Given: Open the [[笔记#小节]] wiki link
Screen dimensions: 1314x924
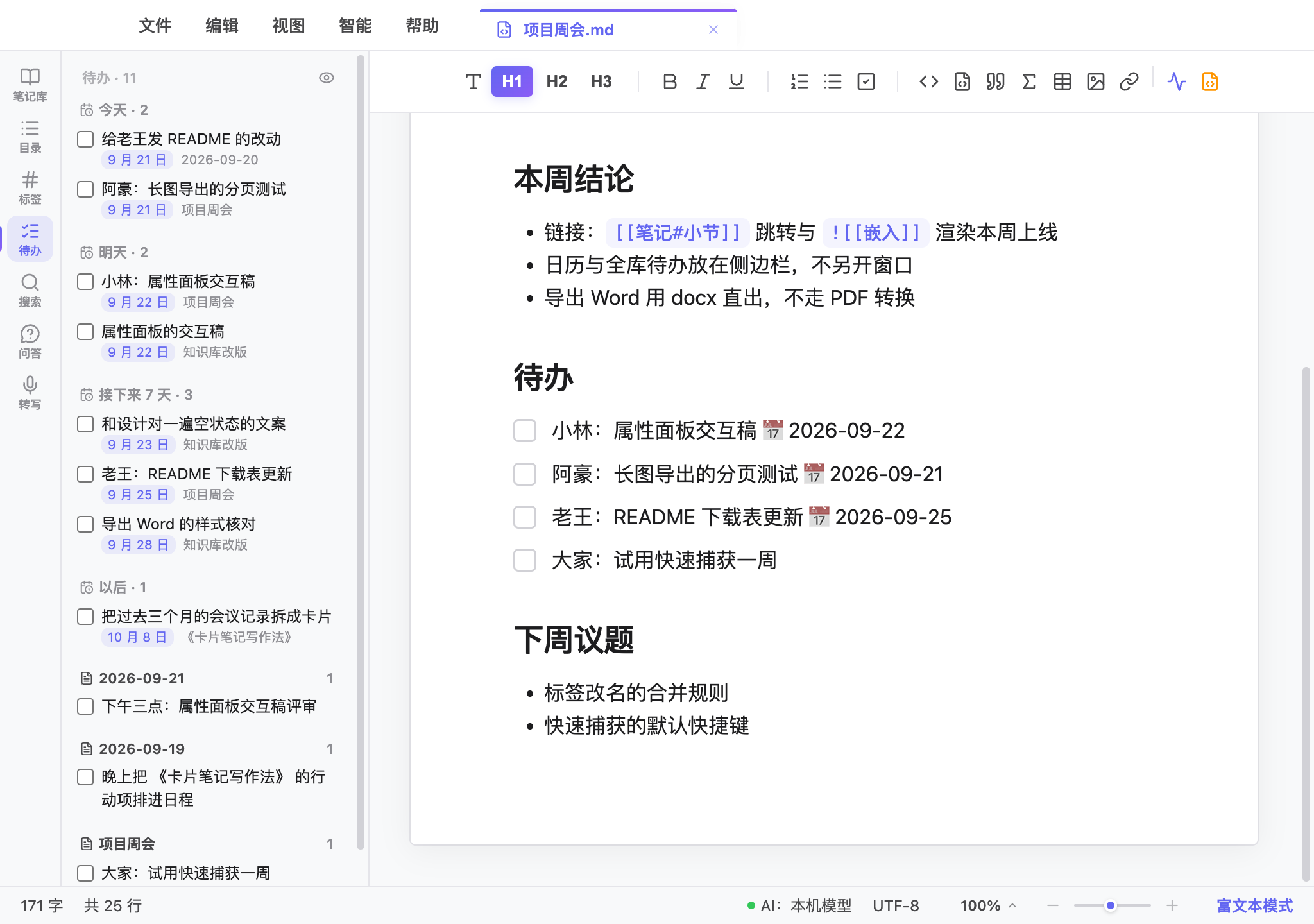Looking at the screenshot, I should tap(678, 232).
